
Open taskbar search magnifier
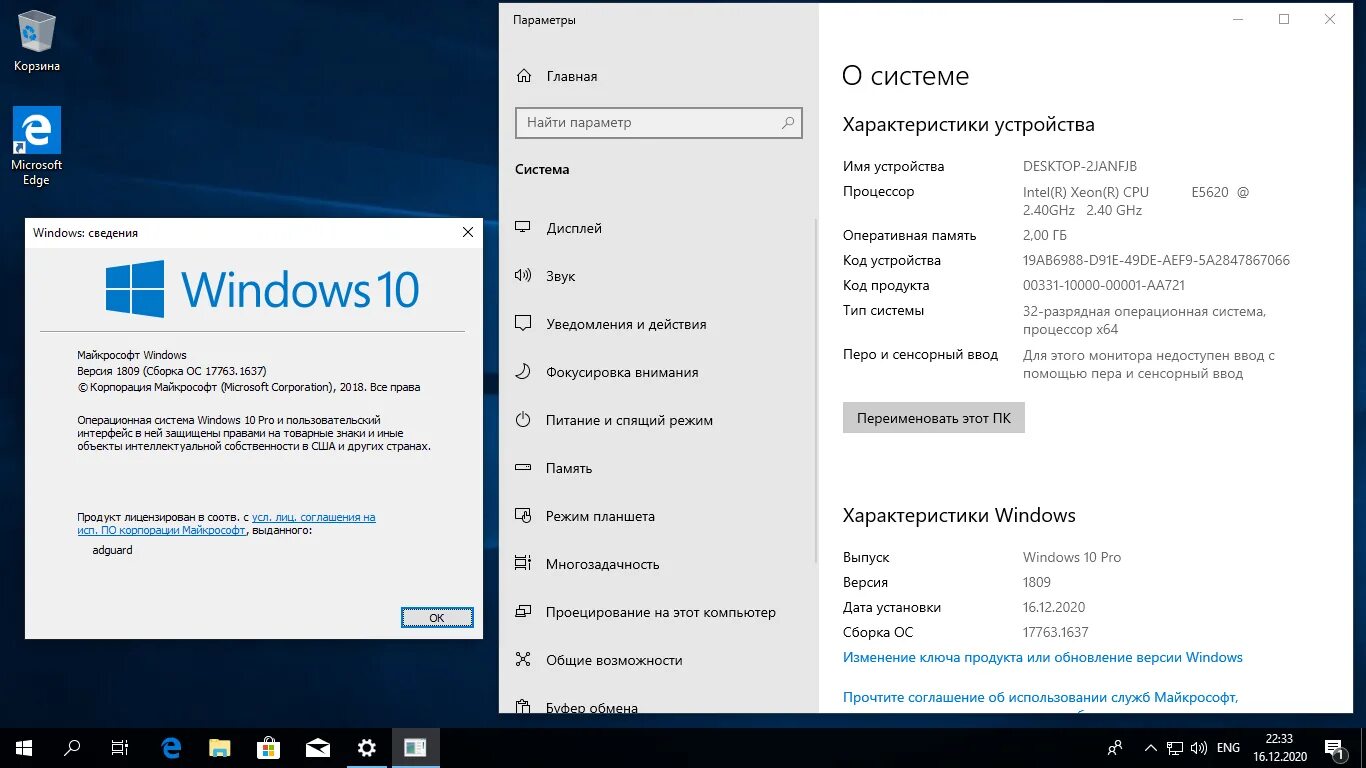[x=72, y=748]
